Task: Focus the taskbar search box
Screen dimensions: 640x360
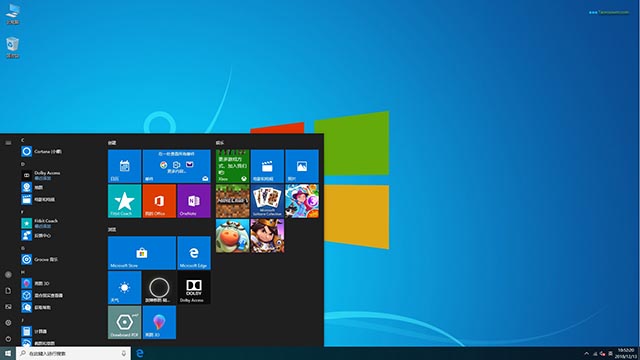Action: (73, 353)
